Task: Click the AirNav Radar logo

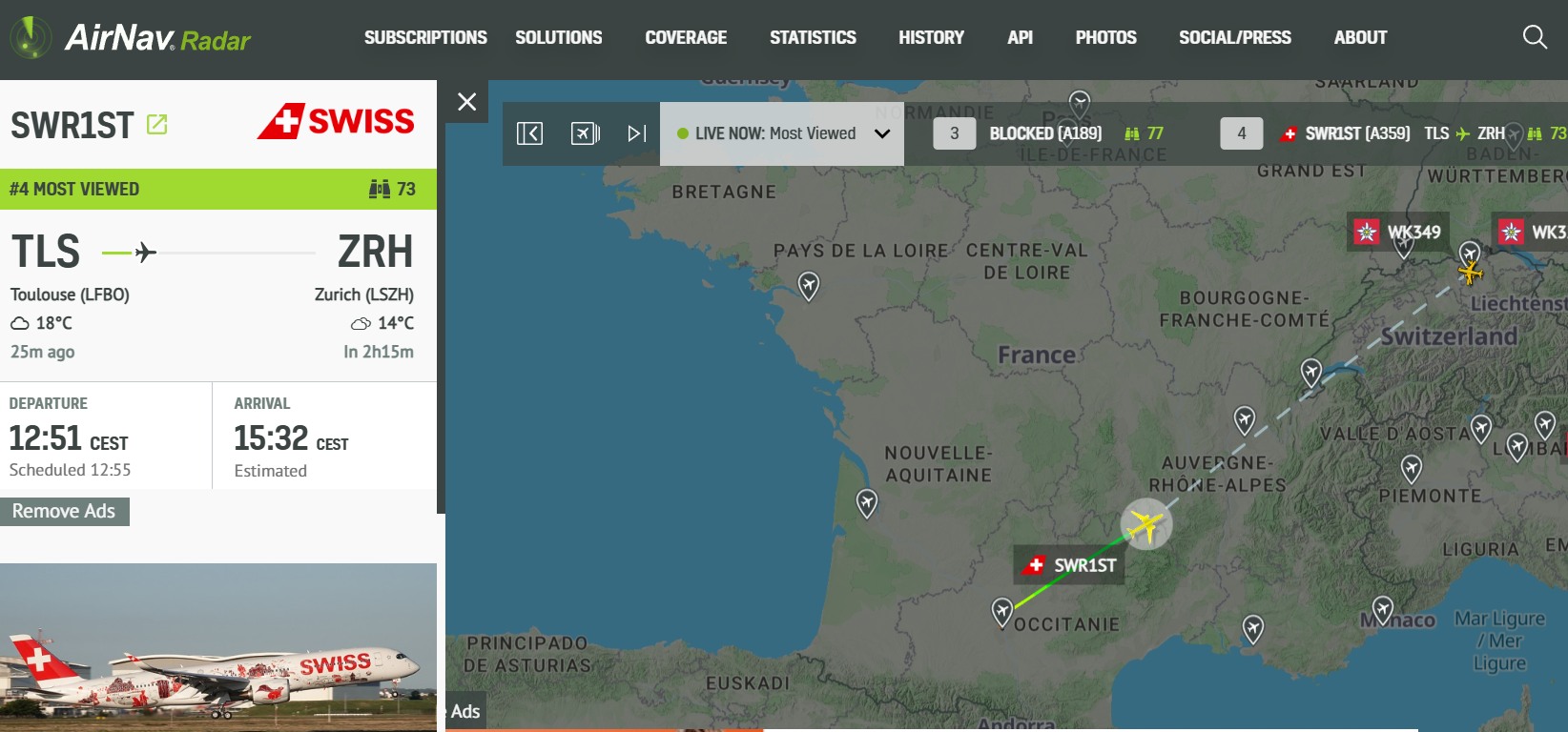Action: click(131, 38)
